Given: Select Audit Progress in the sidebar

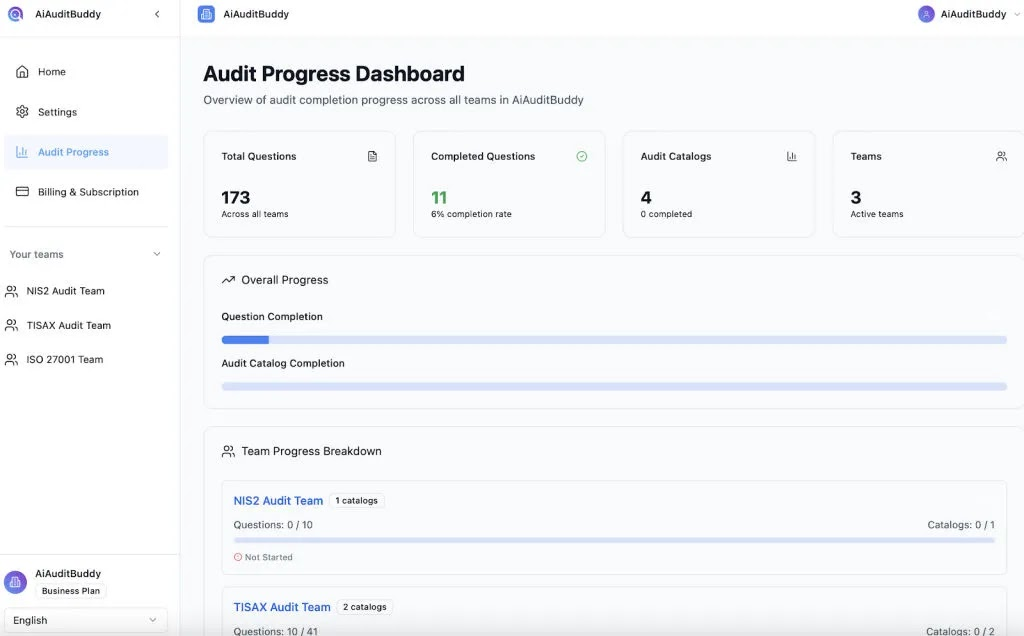Looking at the screenshot, I should pos(86,152).
